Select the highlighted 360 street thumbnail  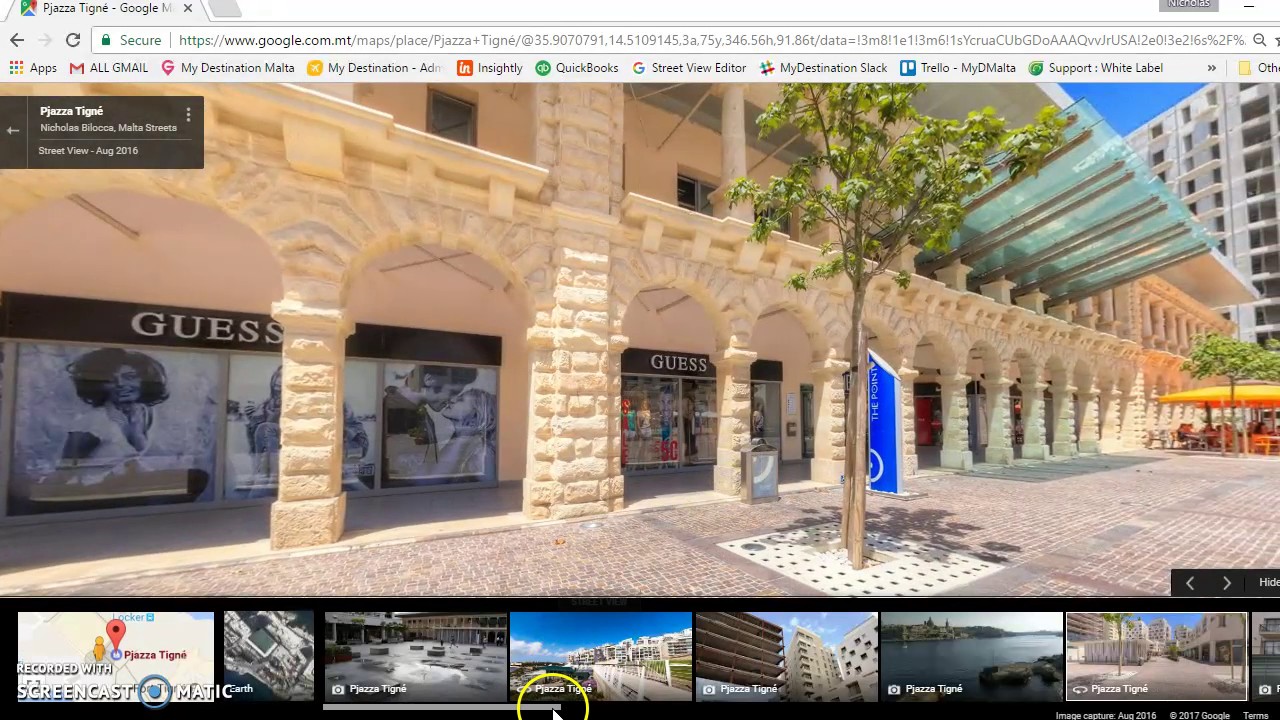click(x=1157, y=656)
